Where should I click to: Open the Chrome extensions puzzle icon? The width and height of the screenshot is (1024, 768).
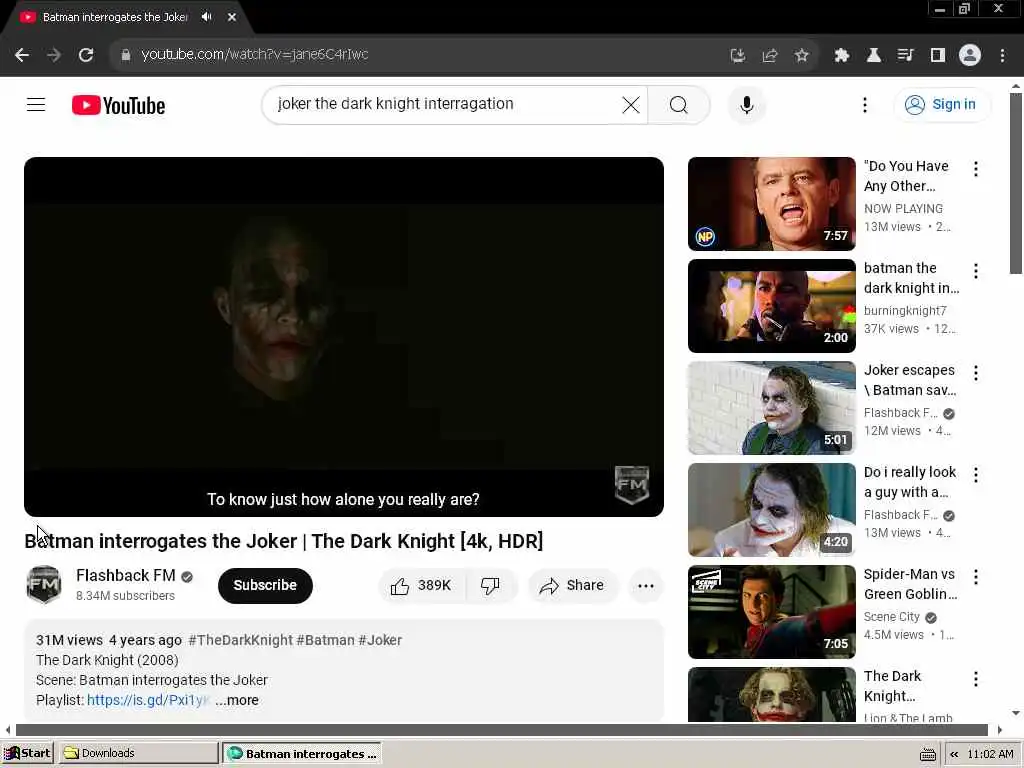coord(842,56)
